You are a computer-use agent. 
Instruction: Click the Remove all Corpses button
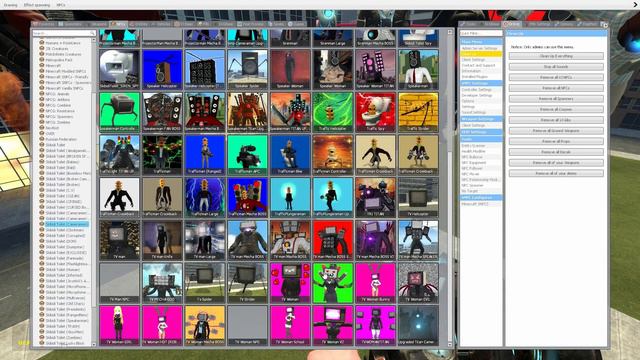click(x=556, y=109)
